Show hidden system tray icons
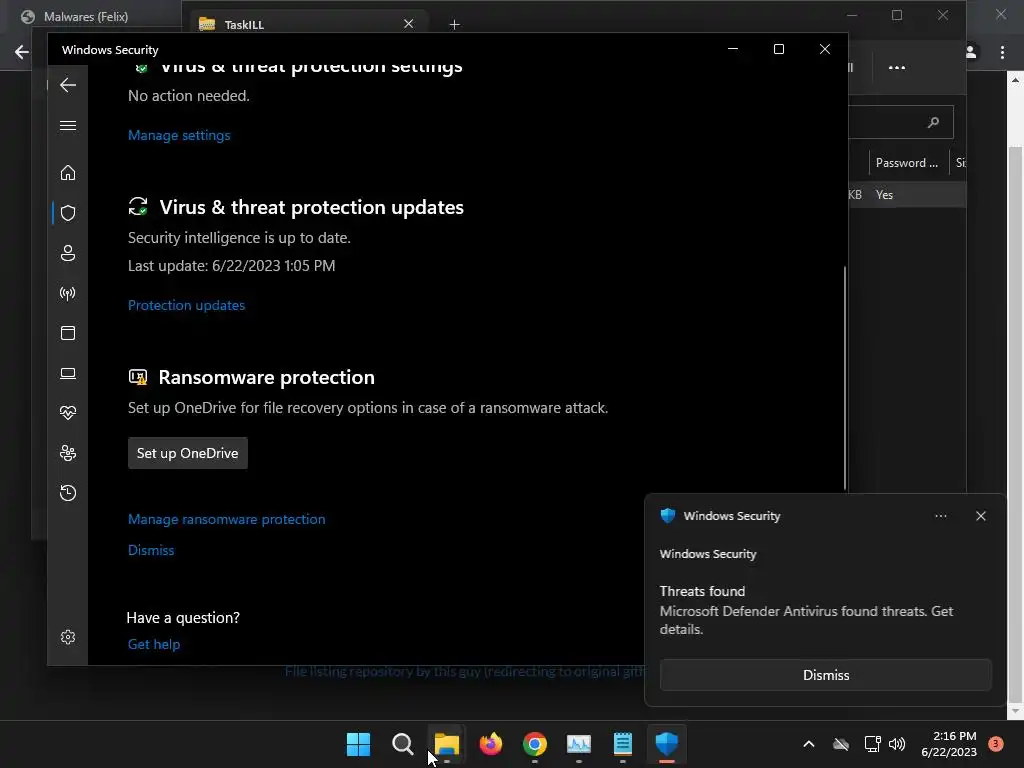1024x768 pixels. point(808,744)
